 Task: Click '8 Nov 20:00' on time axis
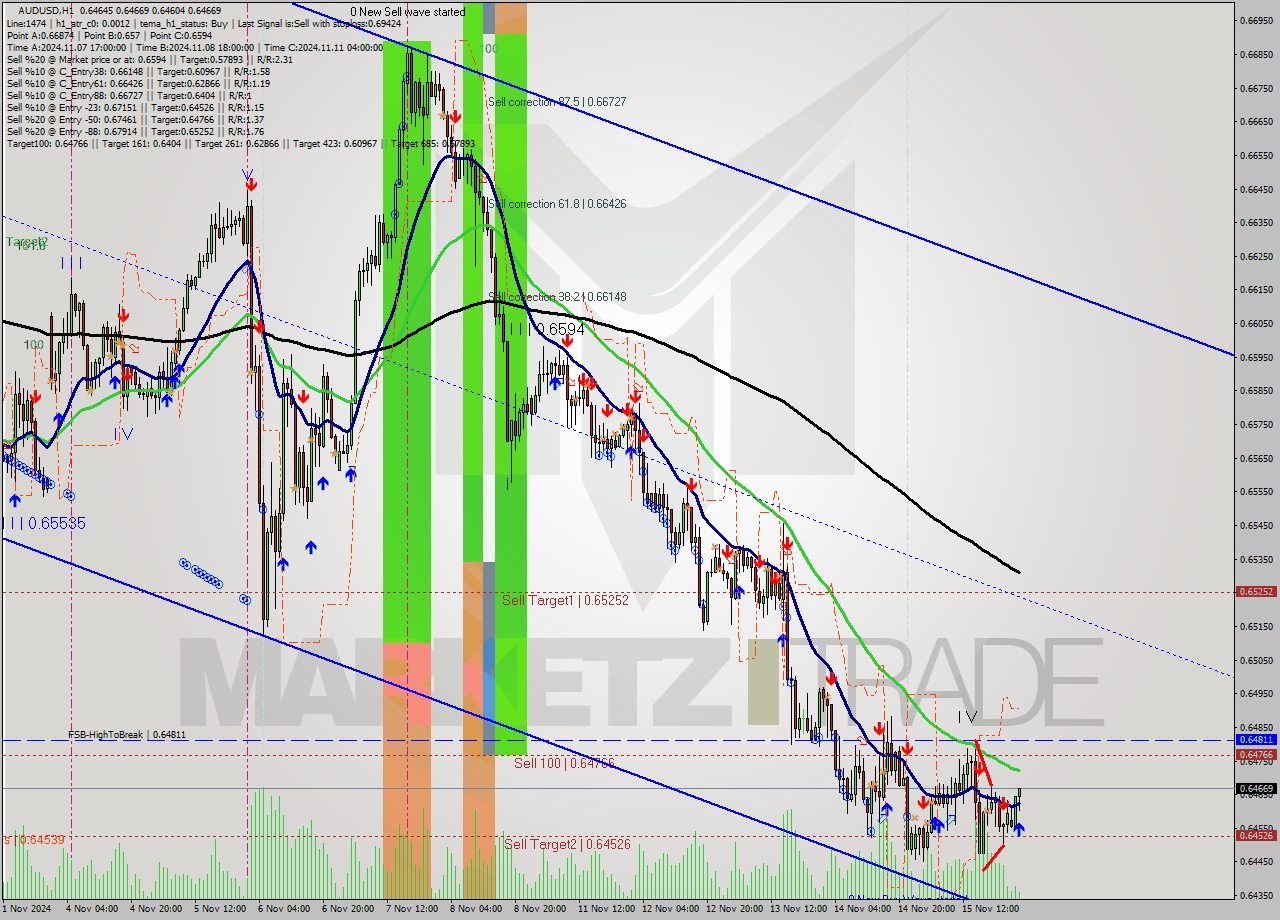(x=541, y=909)
